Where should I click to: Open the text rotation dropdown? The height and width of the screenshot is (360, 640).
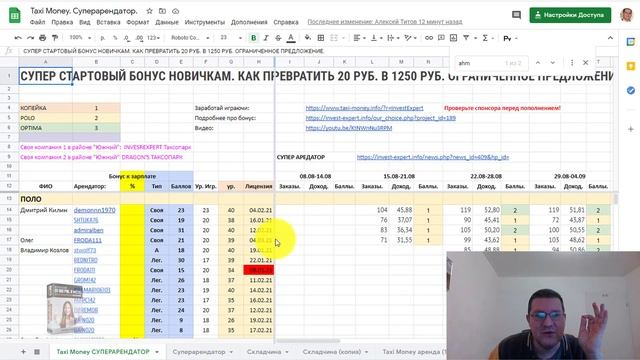410,38
